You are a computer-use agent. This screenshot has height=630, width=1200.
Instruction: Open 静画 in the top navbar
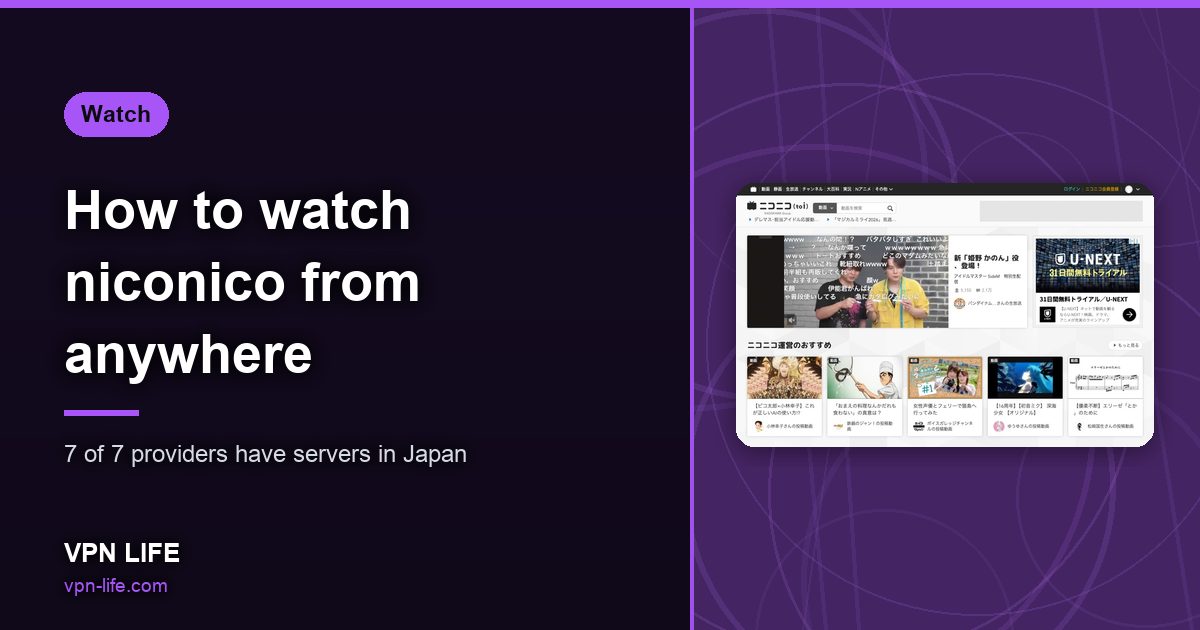(x=778, y=189)
